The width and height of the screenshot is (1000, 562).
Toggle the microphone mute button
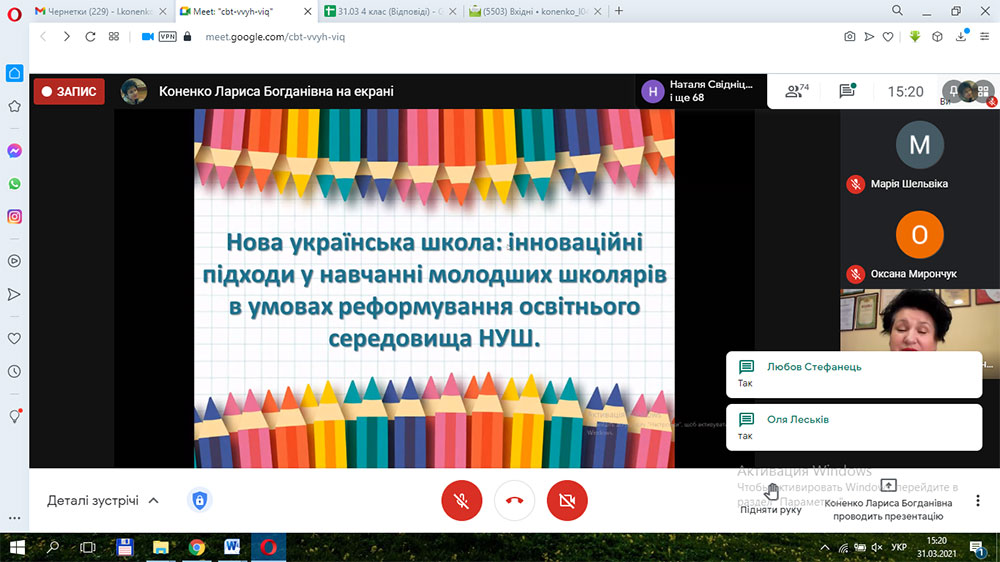(462, 501)
